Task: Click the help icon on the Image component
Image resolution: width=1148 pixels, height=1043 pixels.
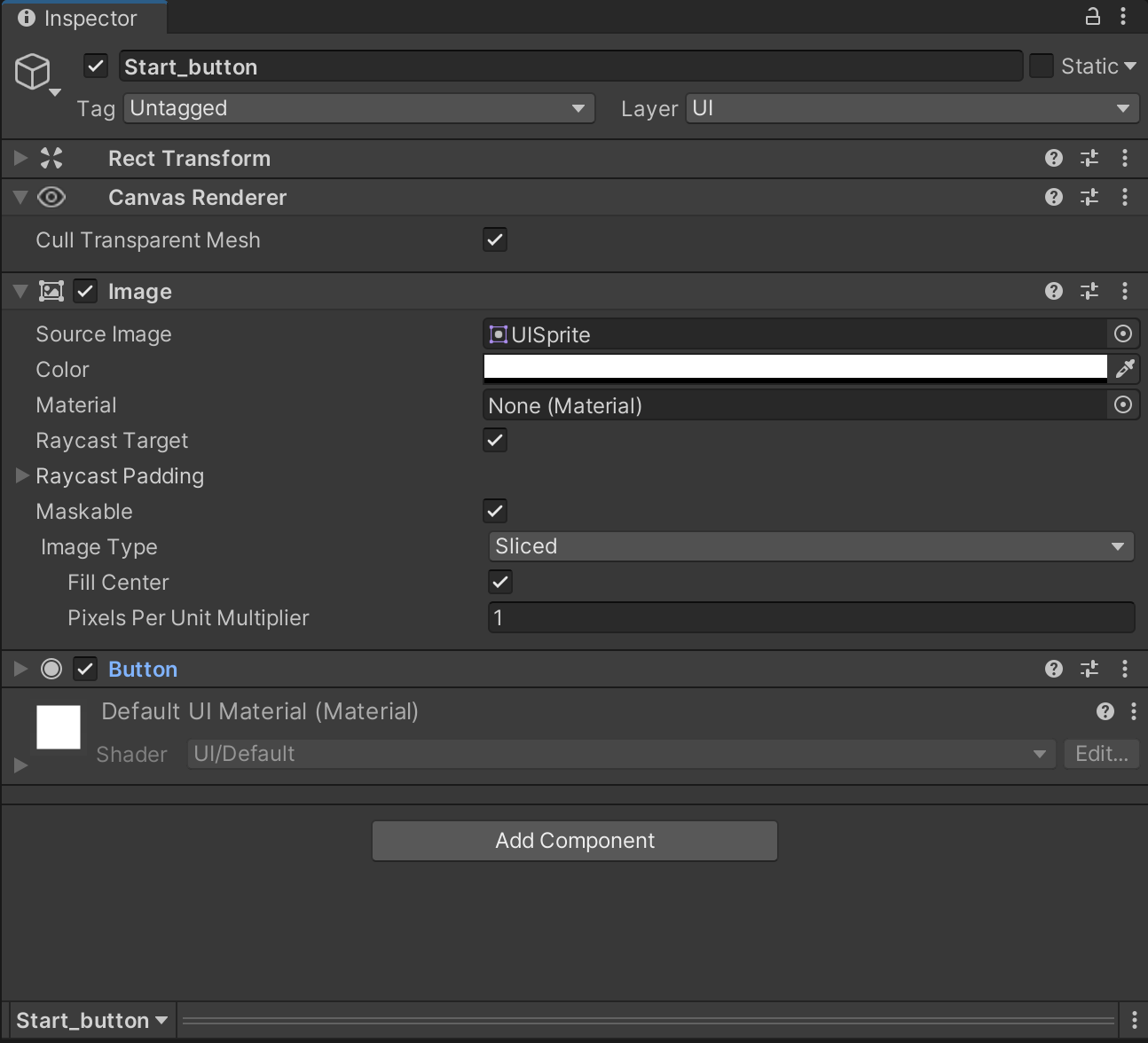Action: click(1053, 291)
